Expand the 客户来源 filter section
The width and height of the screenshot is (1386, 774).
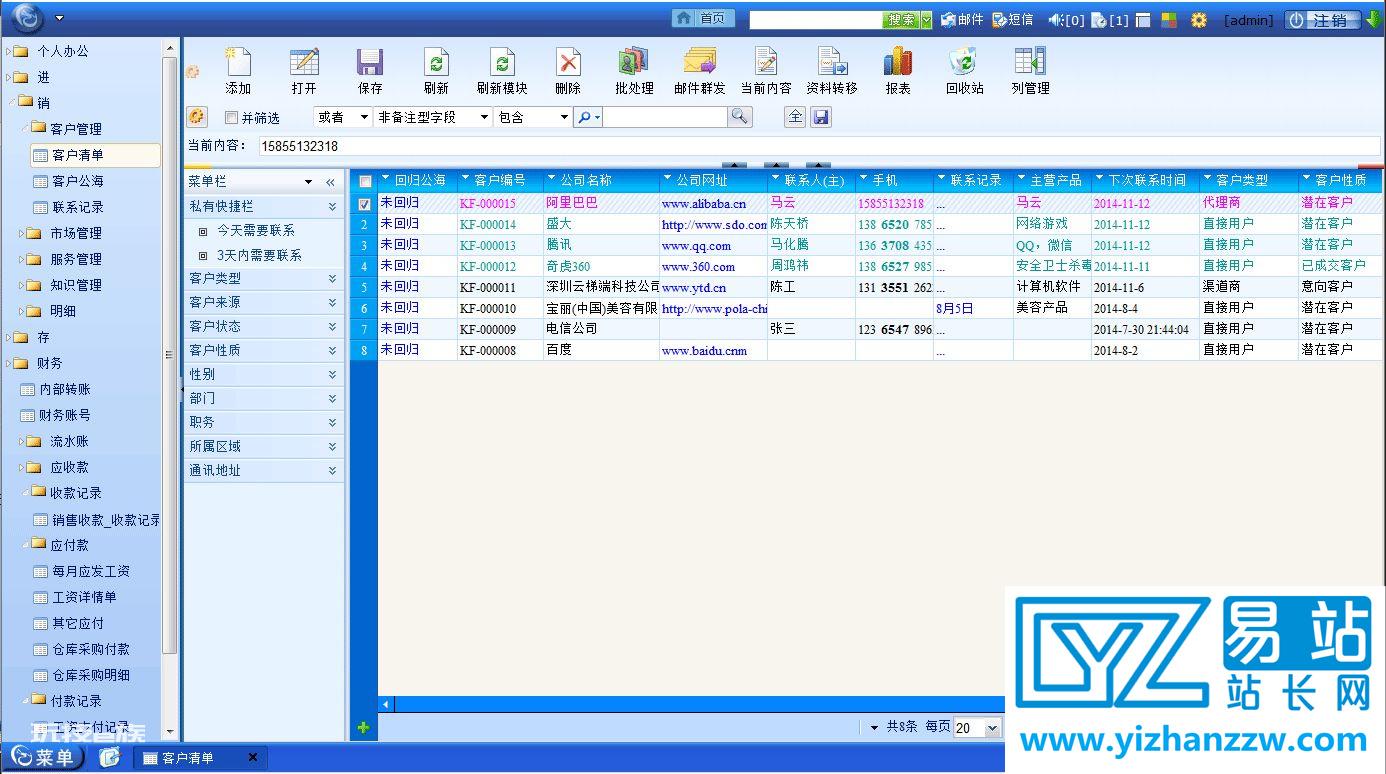[x=264, y=302]
